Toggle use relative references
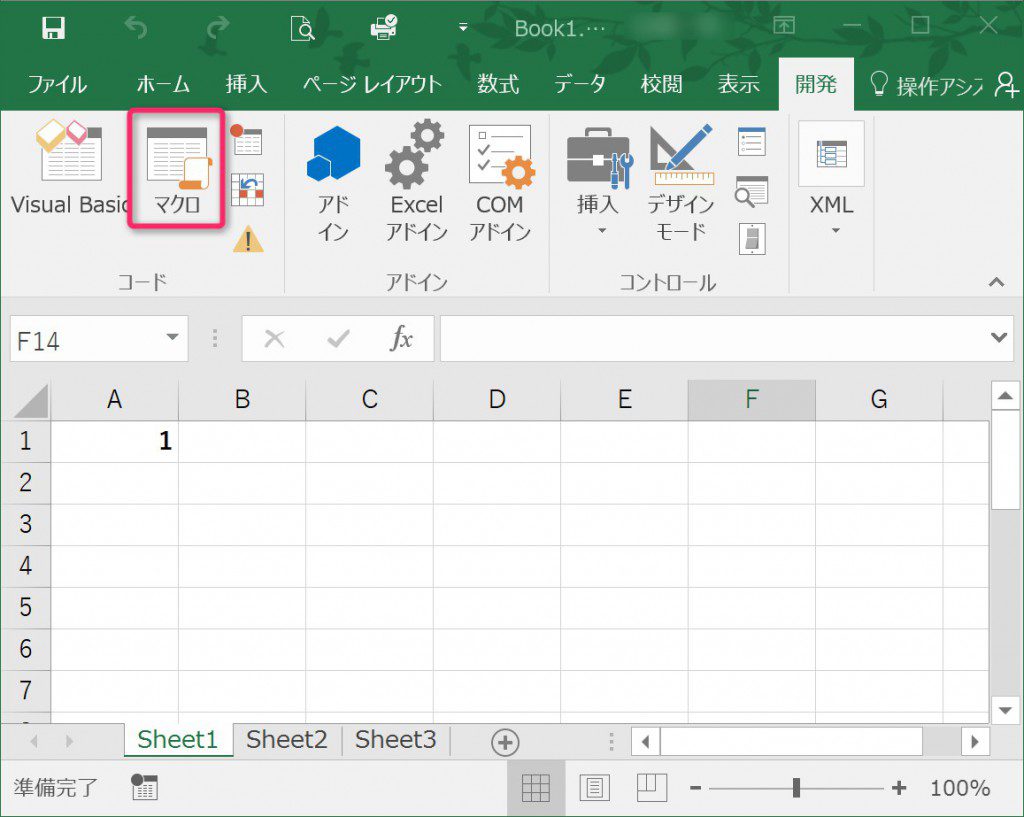This screenshot has height=817, width=1024. 248,189
